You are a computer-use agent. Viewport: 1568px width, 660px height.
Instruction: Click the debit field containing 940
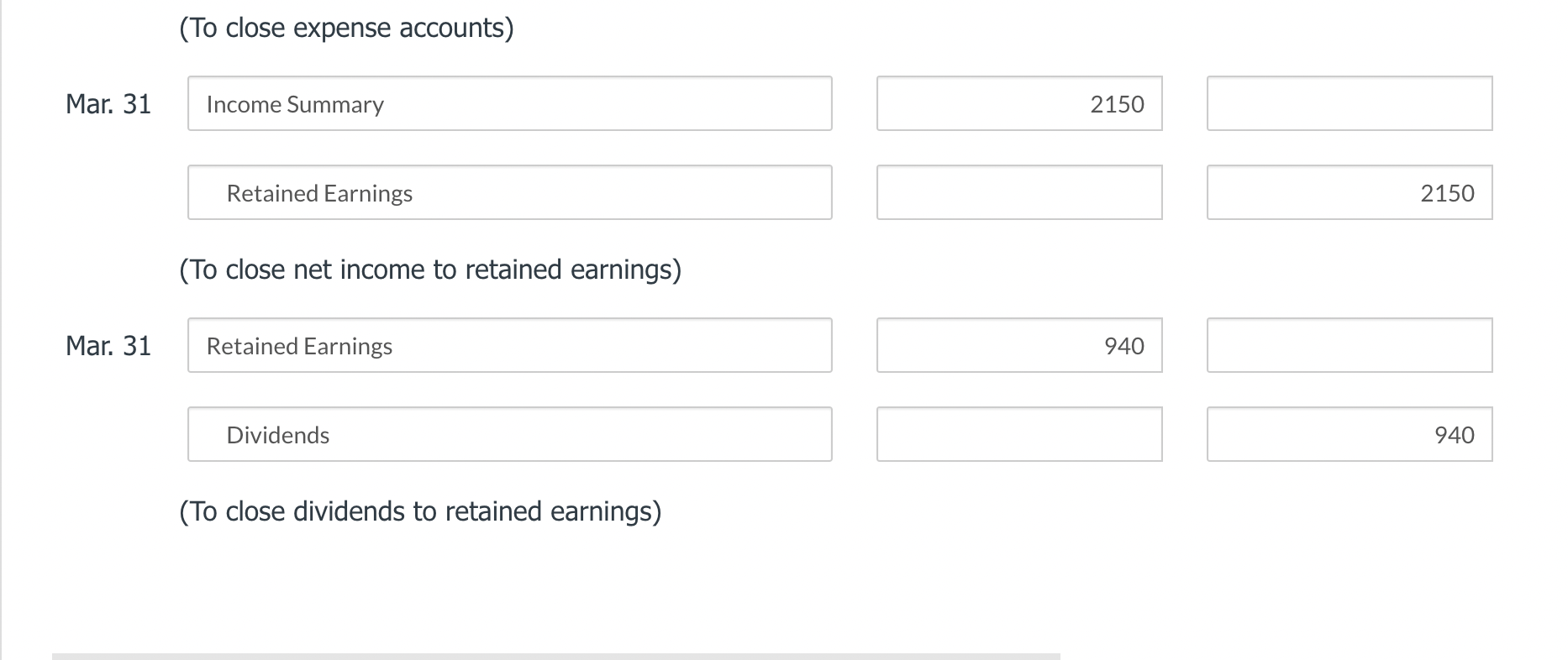pyautogui.click(x=1018, y=346)
